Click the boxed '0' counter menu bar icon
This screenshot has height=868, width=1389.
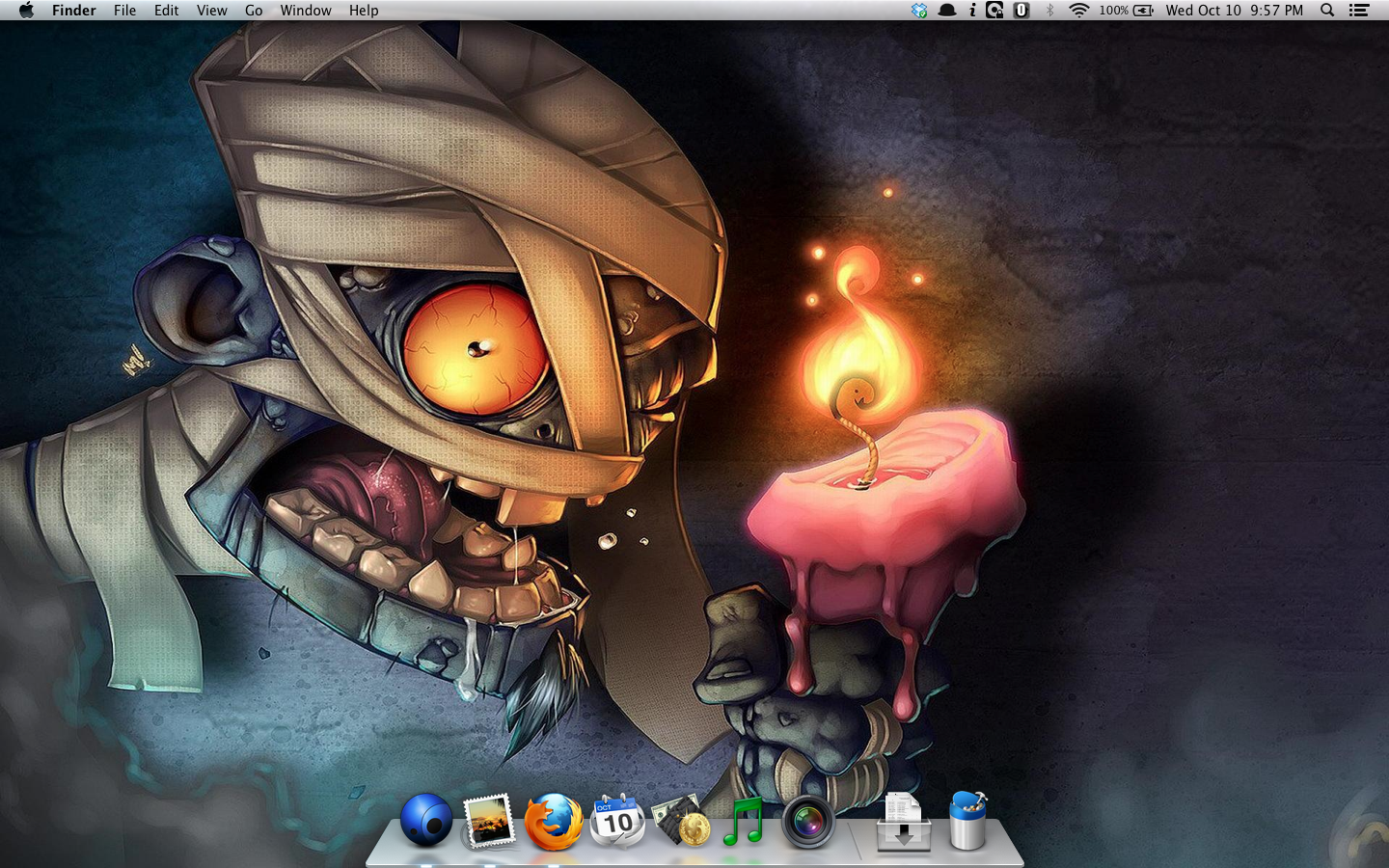(x=1021, y=10)
